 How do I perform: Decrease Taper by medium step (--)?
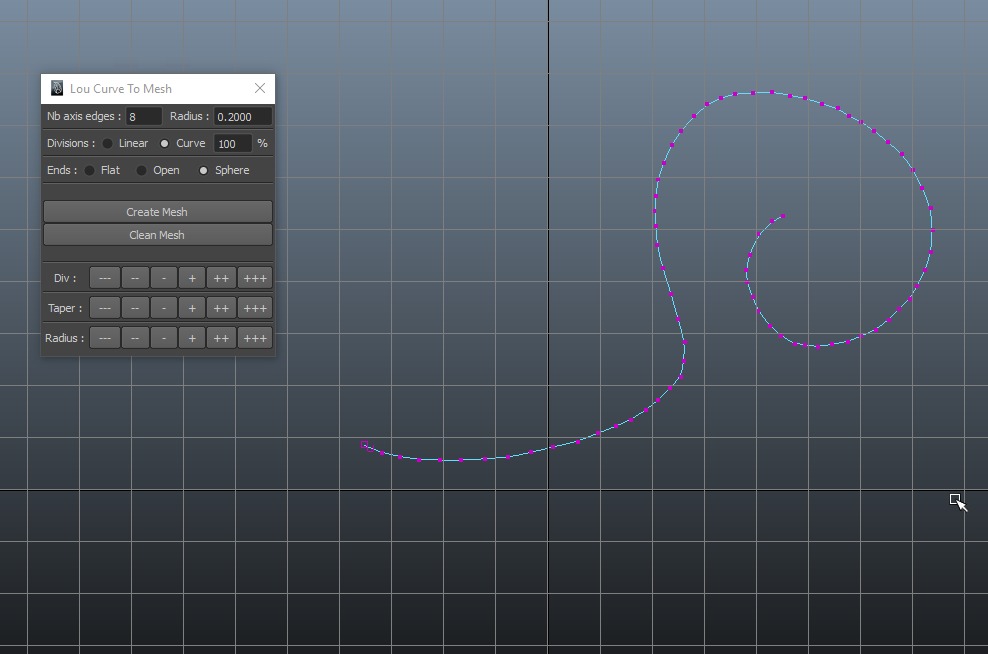[x=135, y=308]
